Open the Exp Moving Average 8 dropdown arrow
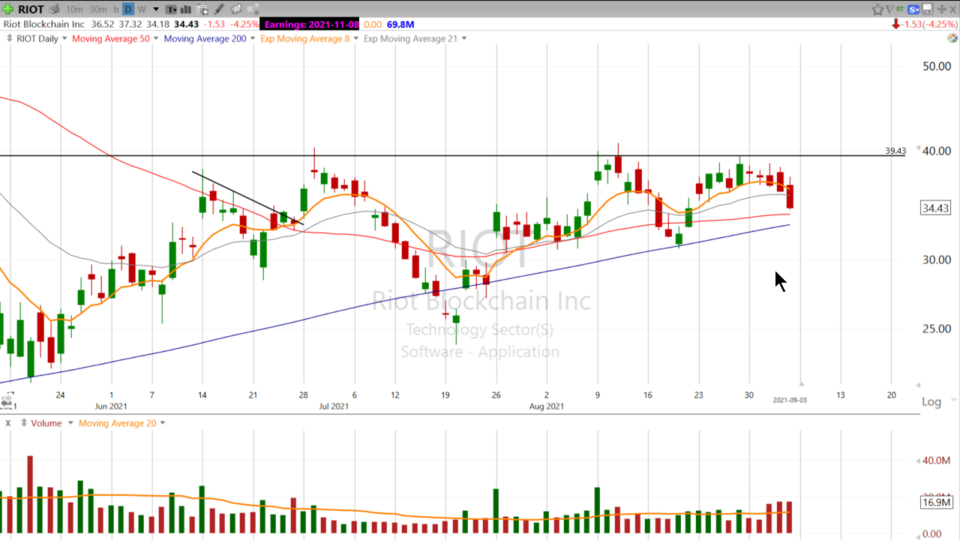Screen dimensions: 960x540 [x=356, y=39]
